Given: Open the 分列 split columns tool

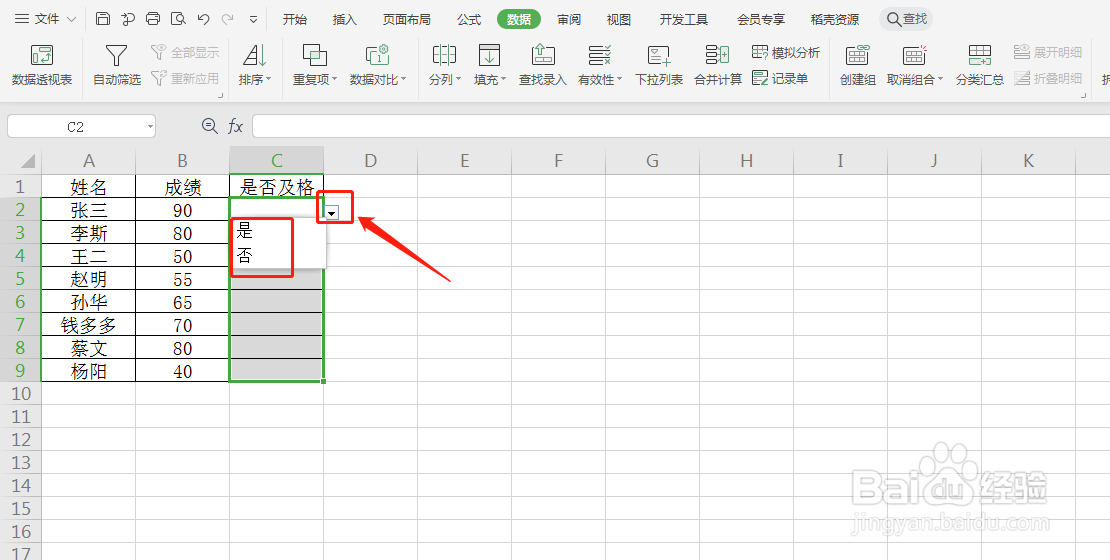Looking at the screenshot, I should pos(445,65).
